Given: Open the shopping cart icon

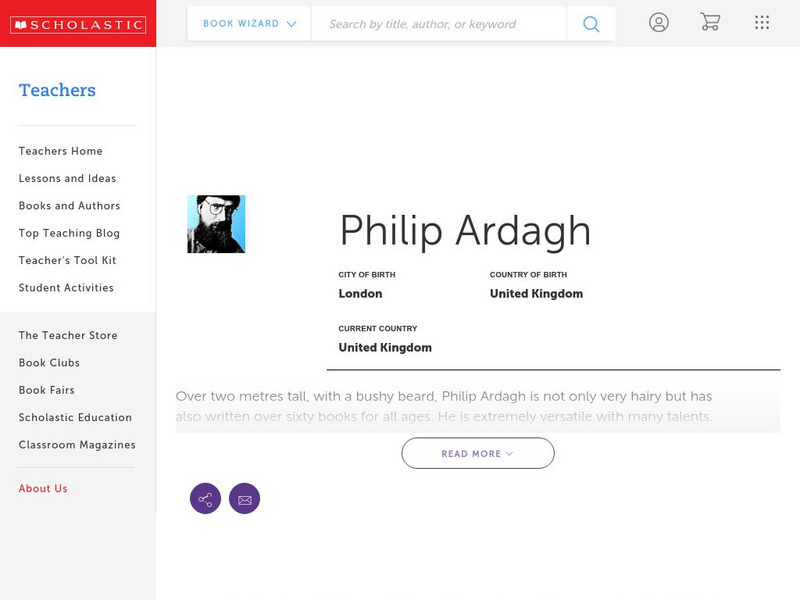Looking at the screenshot, I should tap(710, 23).
